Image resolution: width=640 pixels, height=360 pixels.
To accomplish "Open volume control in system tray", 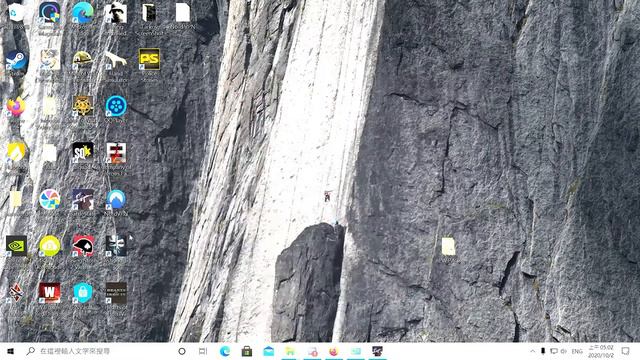I will pyautogui.click(x=564, y=351).
